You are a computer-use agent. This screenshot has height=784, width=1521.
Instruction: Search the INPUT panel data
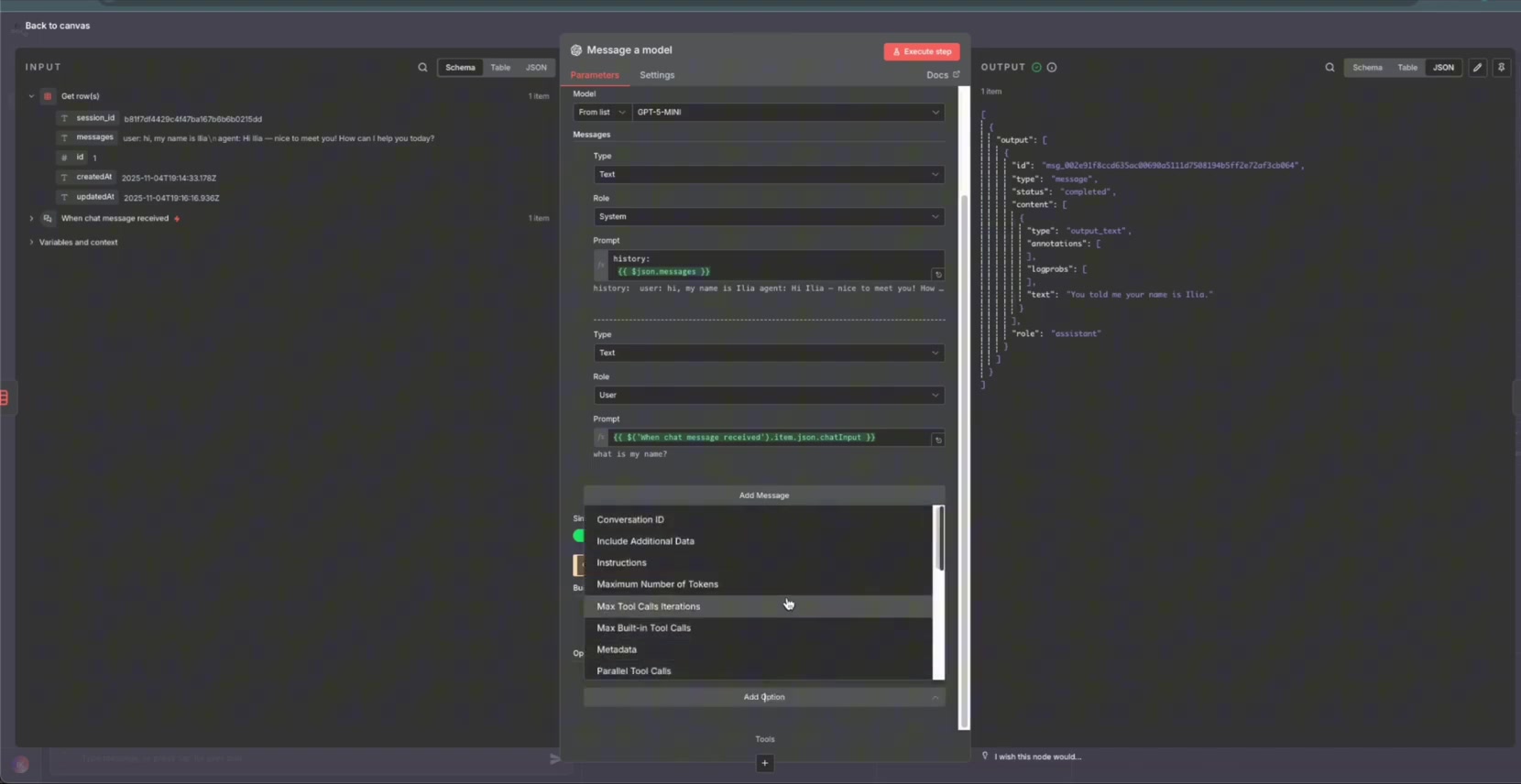[422, 68]
